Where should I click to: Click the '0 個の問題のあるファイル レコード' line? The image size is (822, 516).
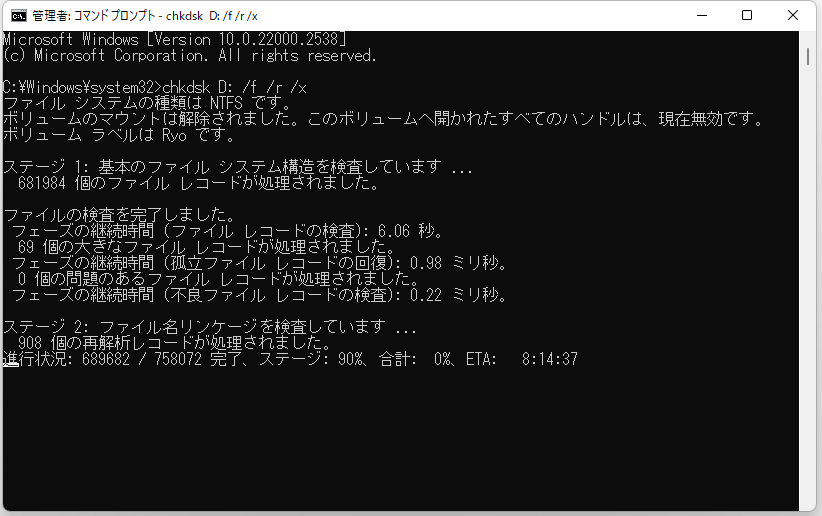click(x=218, y=278)
